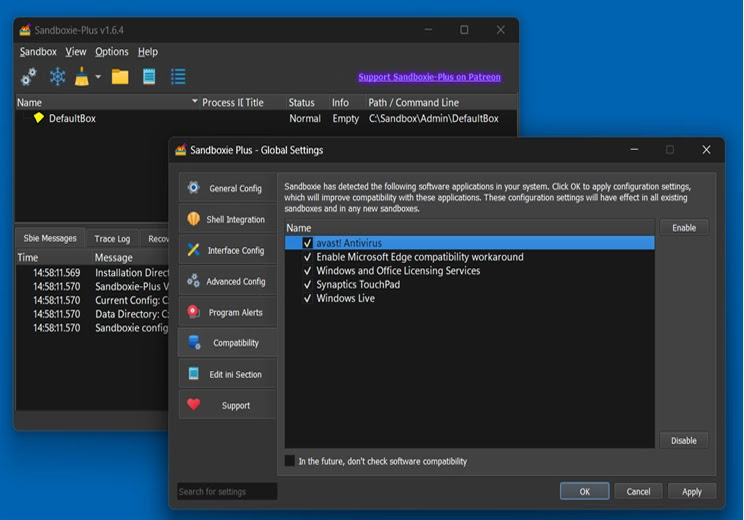Click Cancel in Global Settings
The image size is (744, 520).
[x=638, y=492]
